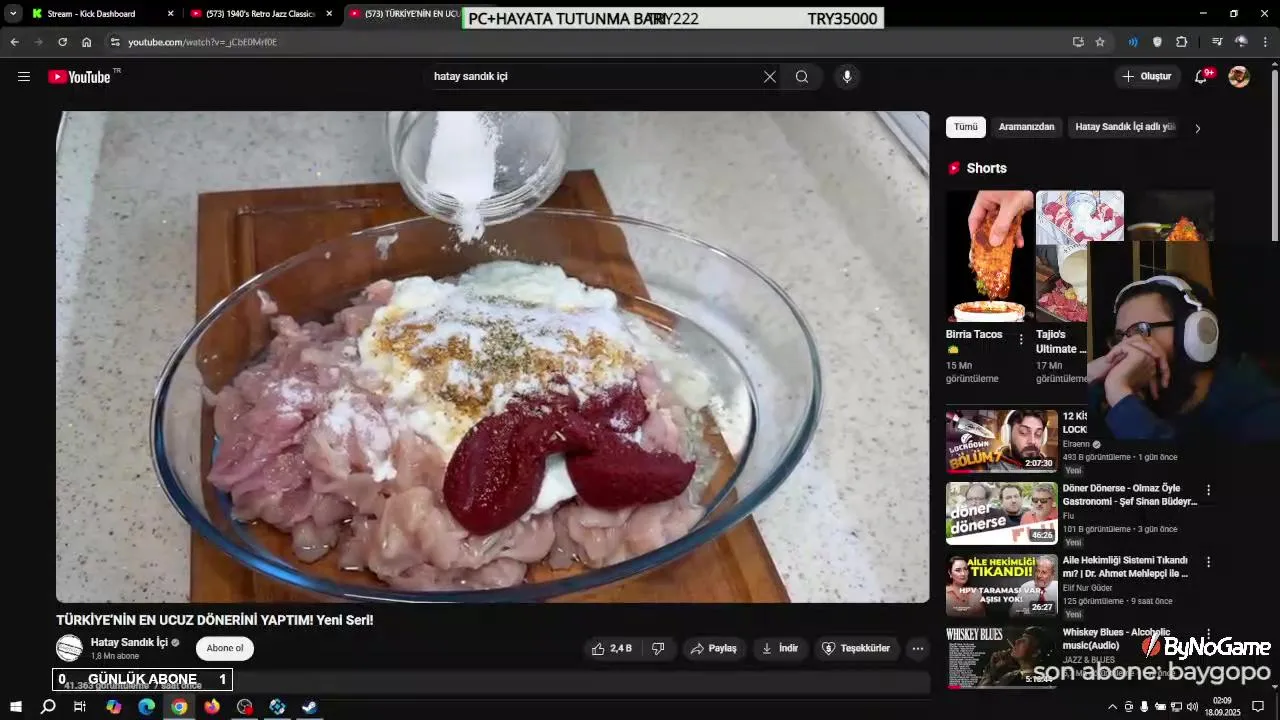Open the Hatay Sandık İçi channel link
This screenshot has height=720, width=1280.
point(129,642)
